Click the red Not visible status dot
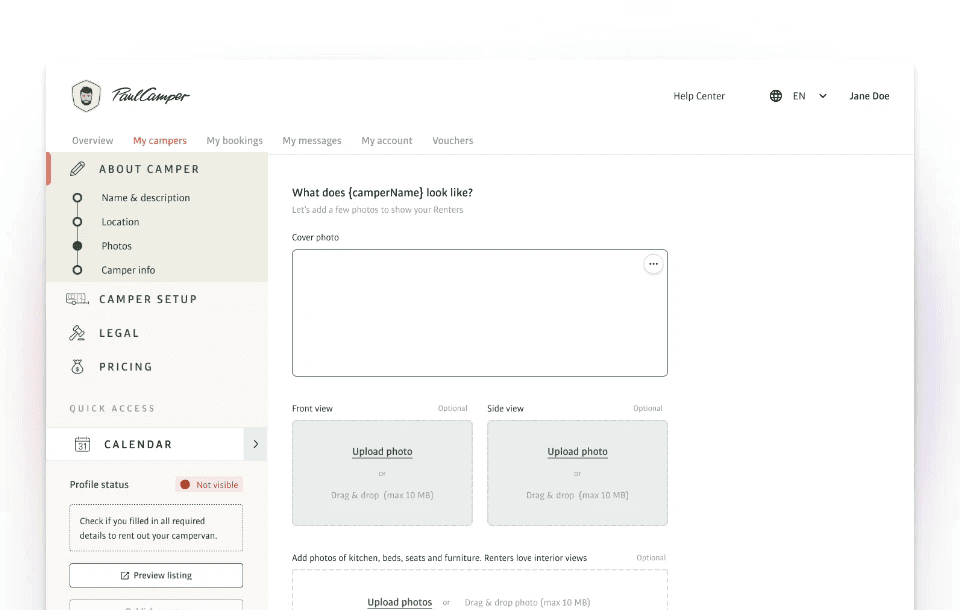The width and height of the screenshot is (960, 610). [185, 484]
